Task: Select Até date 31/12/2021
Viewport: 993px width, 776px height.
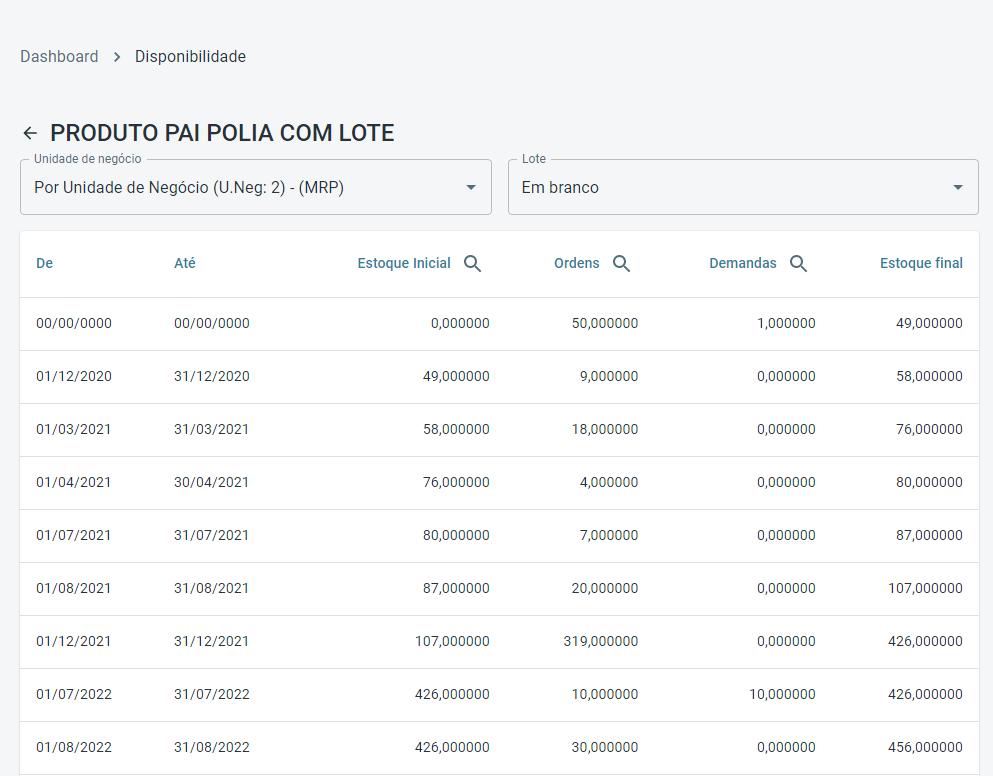Action: [x=212, y=642]
